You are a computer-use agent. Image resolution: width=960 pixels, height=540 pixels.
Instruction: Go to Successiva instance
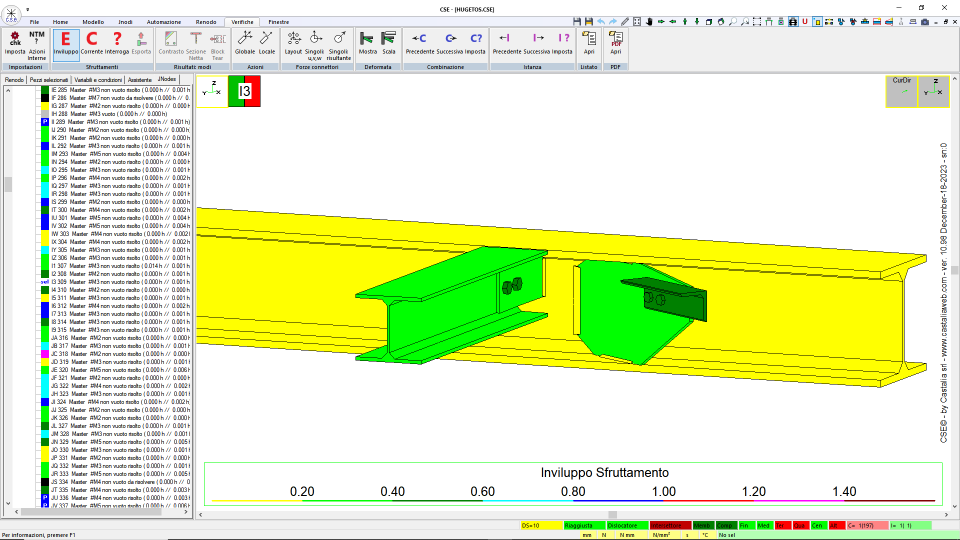(537, 43)
